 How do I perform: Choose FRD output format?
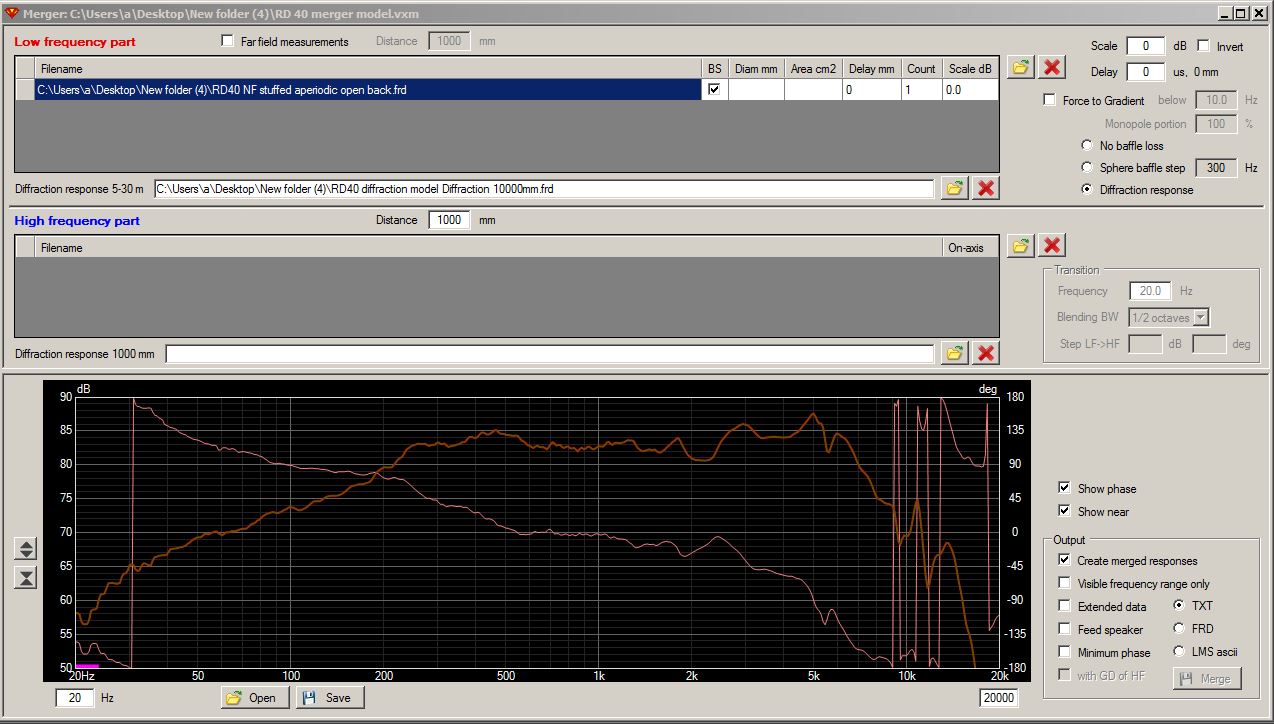[x=1179, y=629]
